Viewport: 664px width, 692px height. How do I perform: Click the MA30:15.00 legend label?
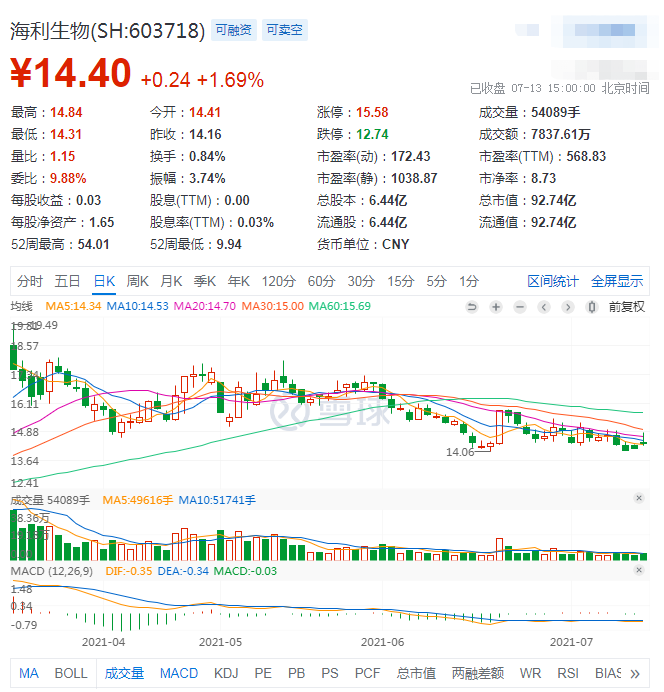tap(273, 306)
